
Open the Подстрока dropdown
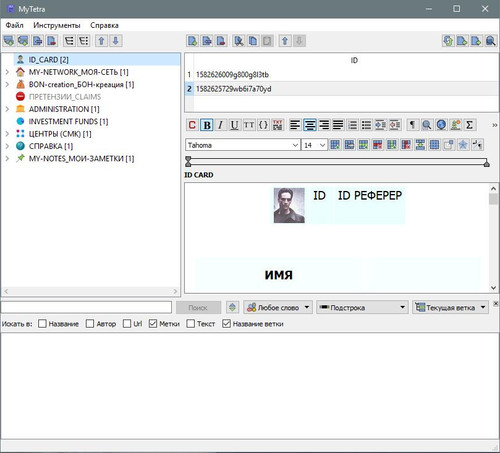[362, 307]
